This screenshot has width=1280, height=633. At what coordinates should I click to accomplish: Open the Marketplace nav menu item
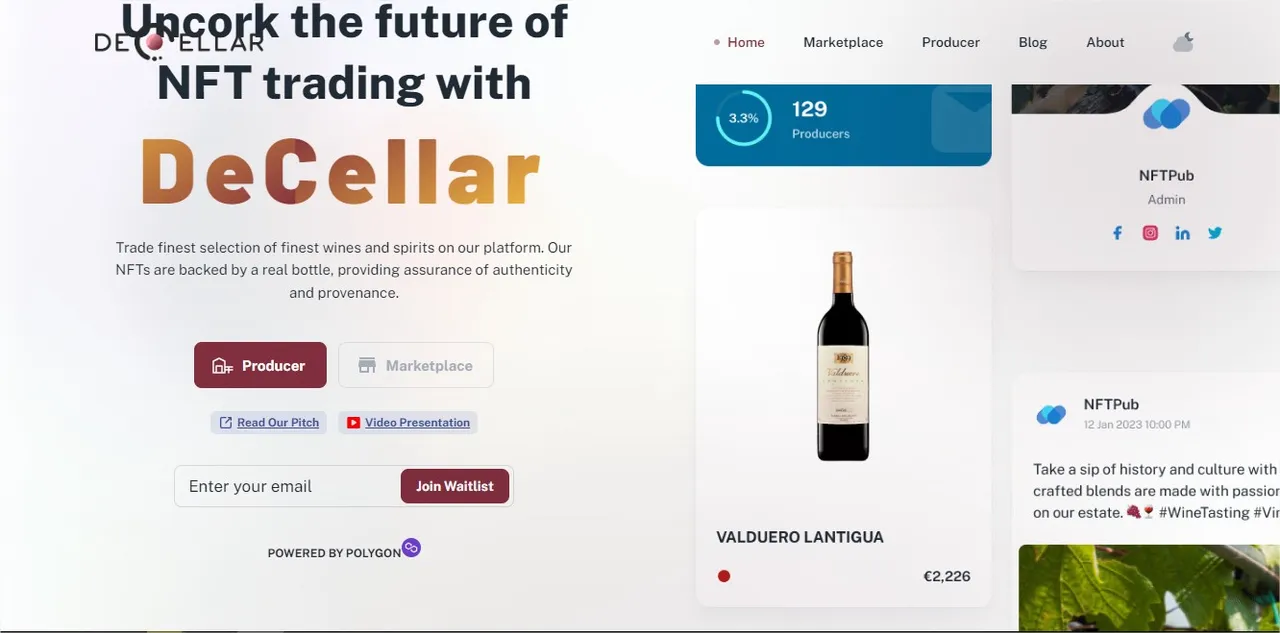point(843,42)
